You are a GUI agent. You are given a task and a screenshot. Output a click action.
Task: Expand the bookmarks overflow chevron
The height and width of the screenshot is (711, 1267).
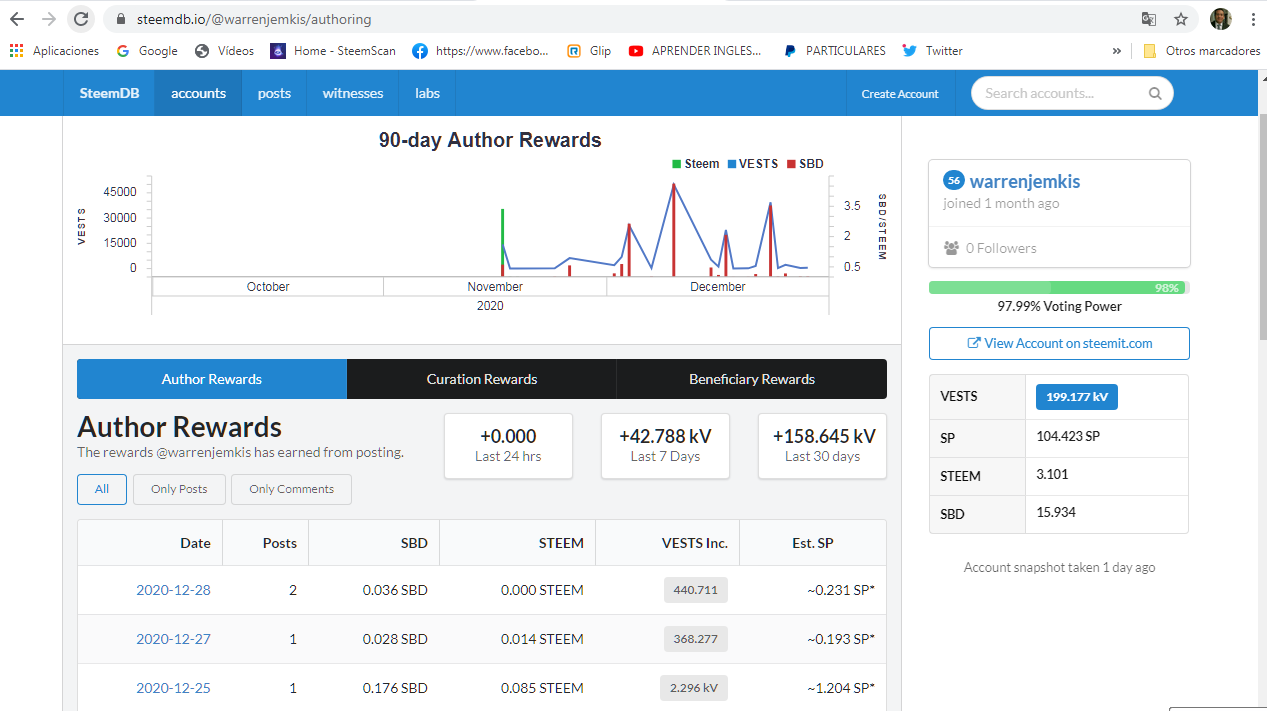click(x=1117, y=51)
